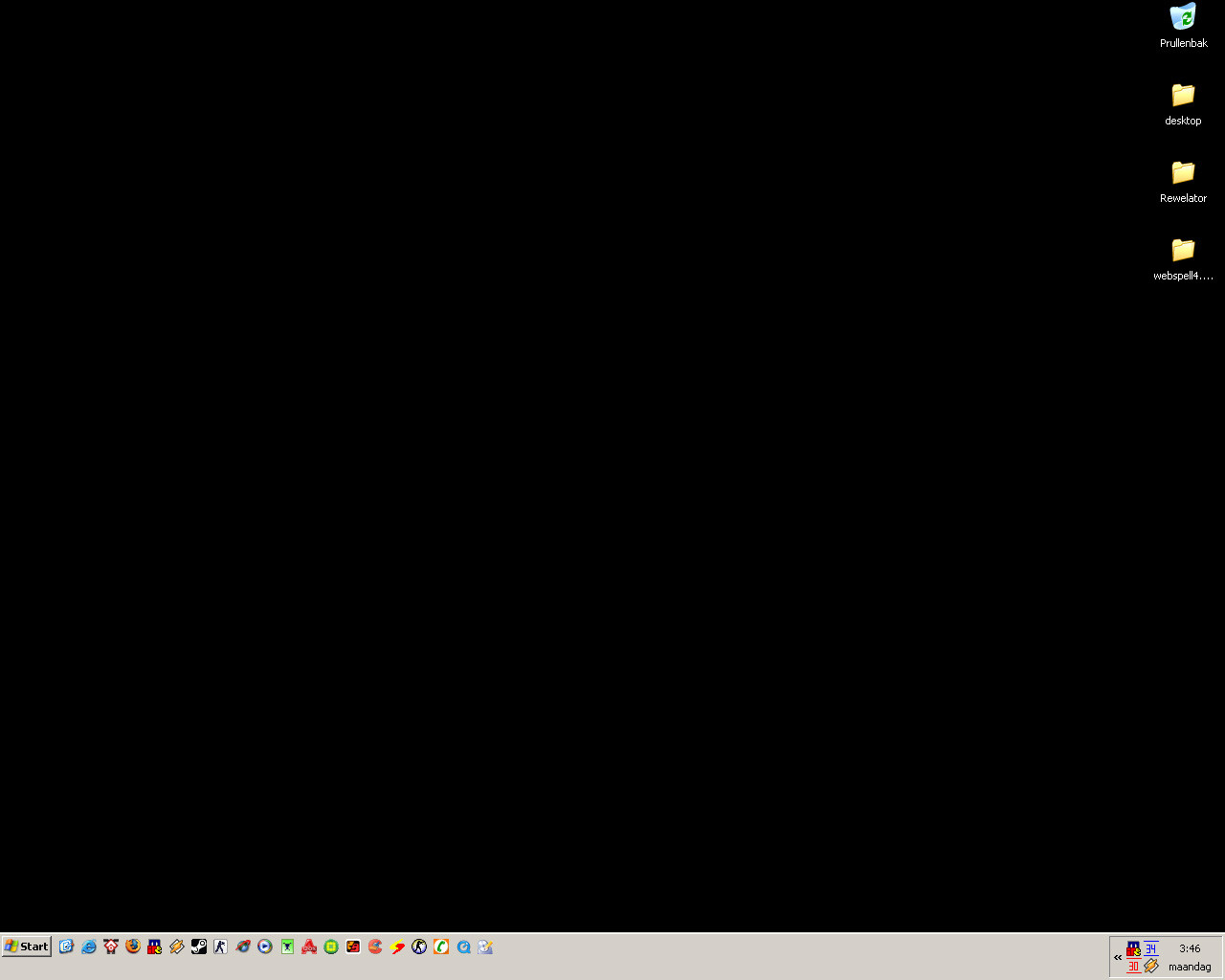Launch the red C-shaped icon in Quick Launch

pyautogui.click(x=375, y=947)
